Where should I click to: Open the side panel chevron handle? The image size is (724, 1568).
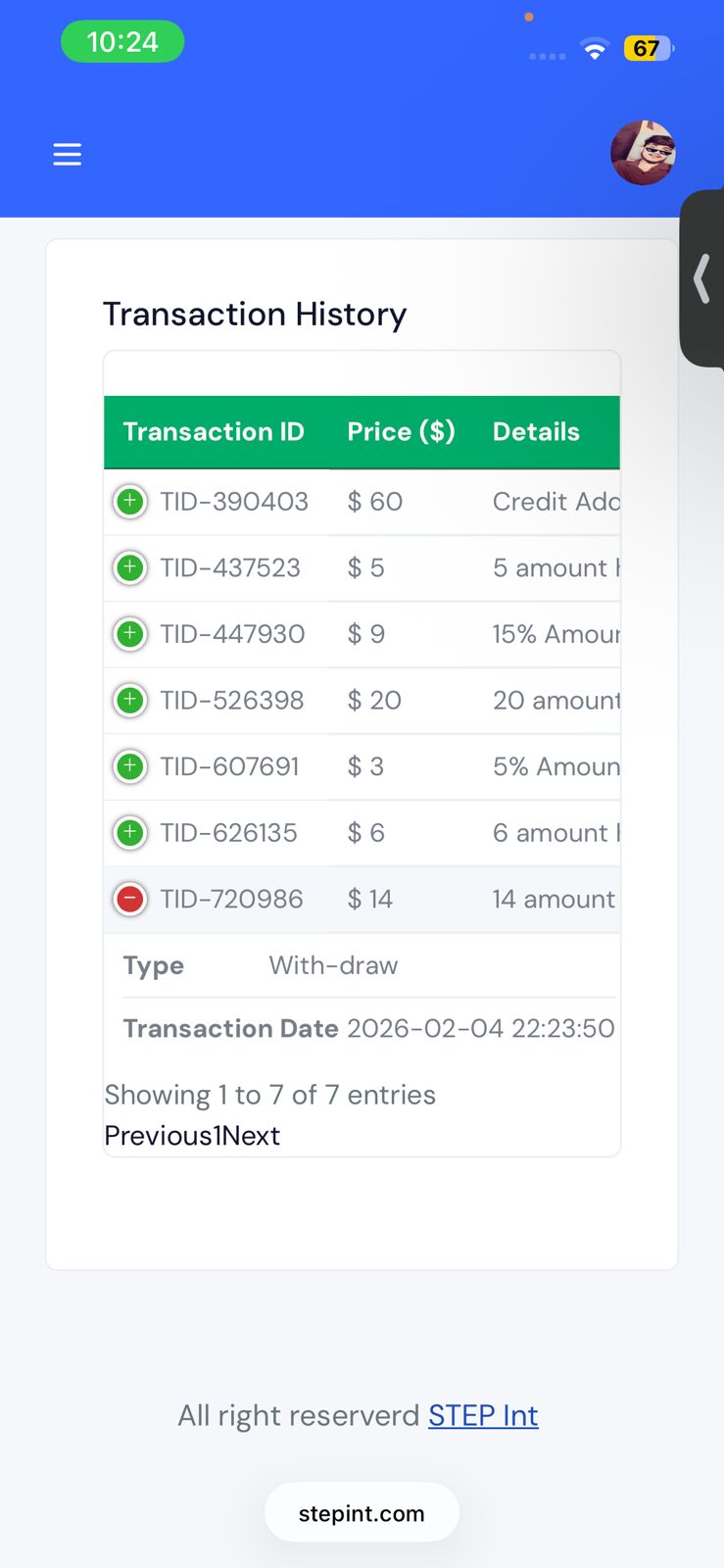click(x=701, y=279)
